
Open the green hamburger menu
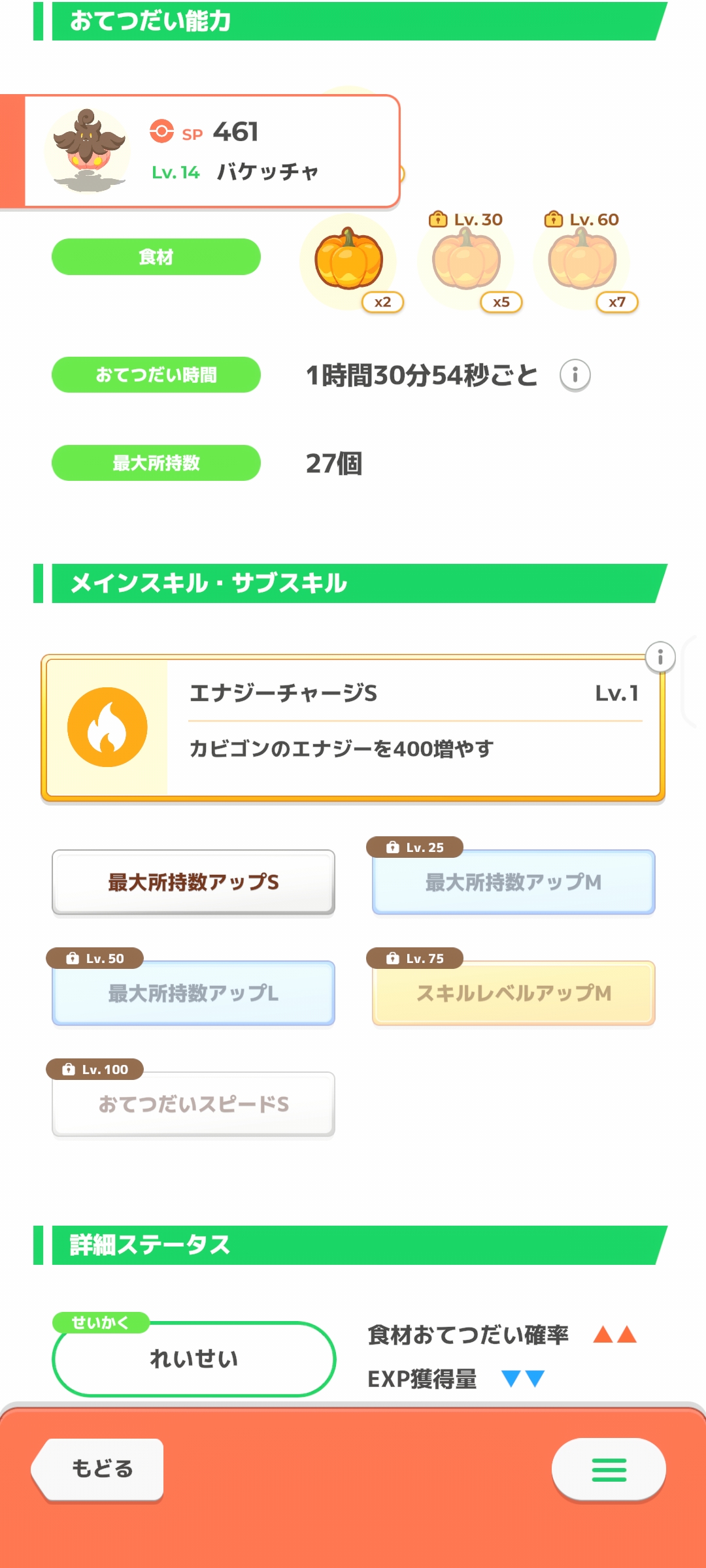tap(609, 1469)
